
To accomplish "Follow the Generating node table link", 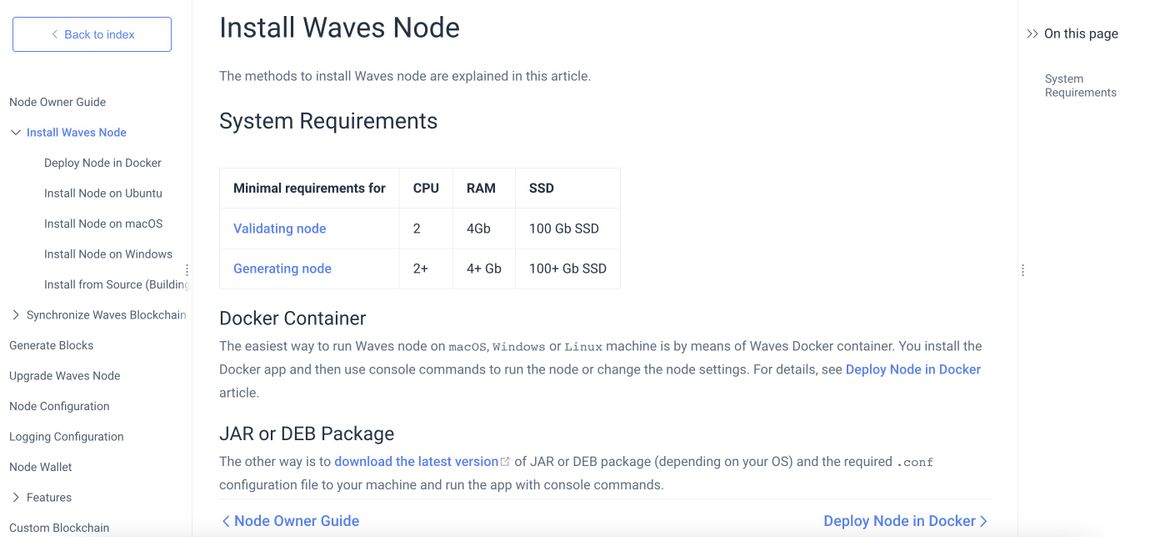I will tap(283, 268).
